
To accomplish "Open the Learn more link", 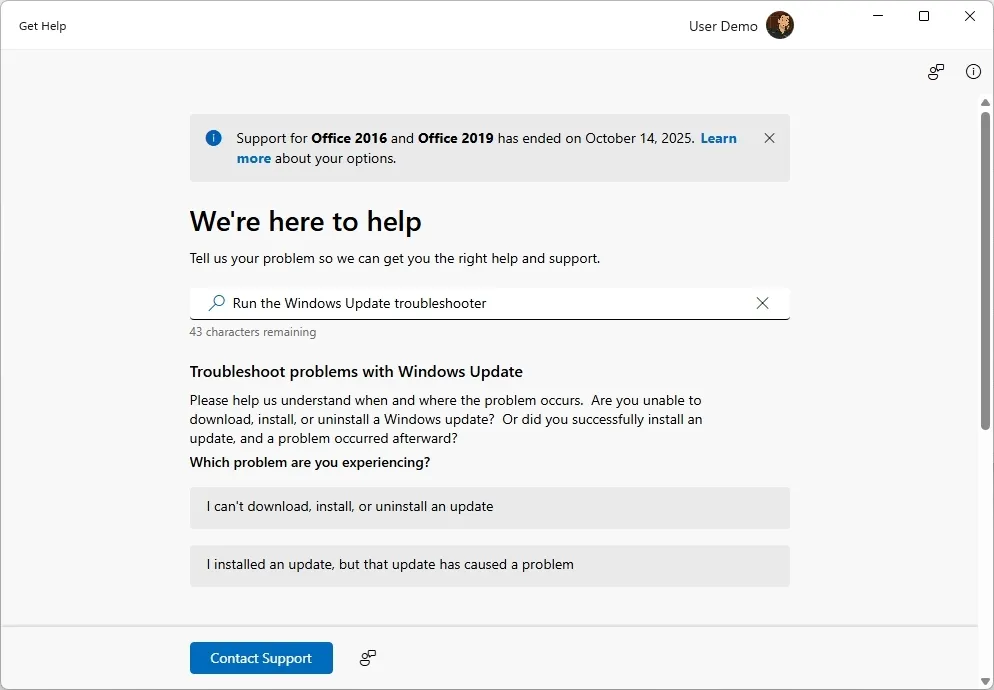I will pos(719,138).
